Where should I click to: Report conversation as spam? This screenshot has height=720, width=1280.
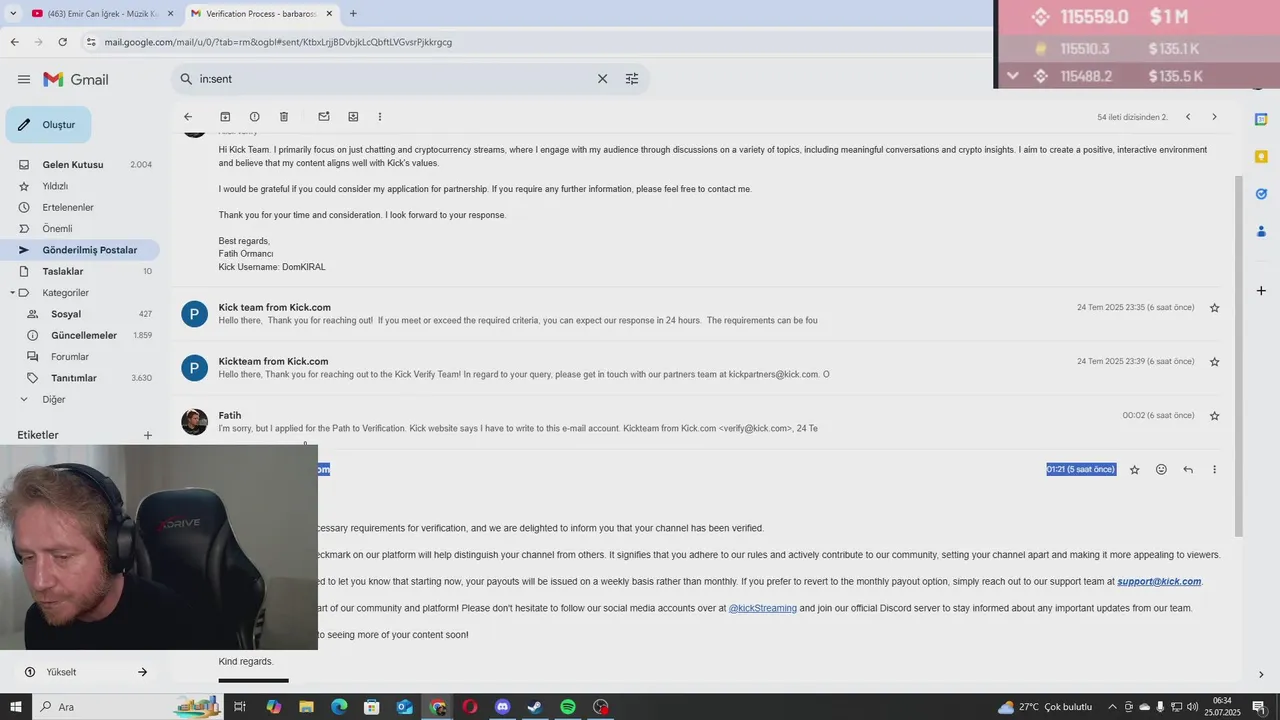point(254,117)
